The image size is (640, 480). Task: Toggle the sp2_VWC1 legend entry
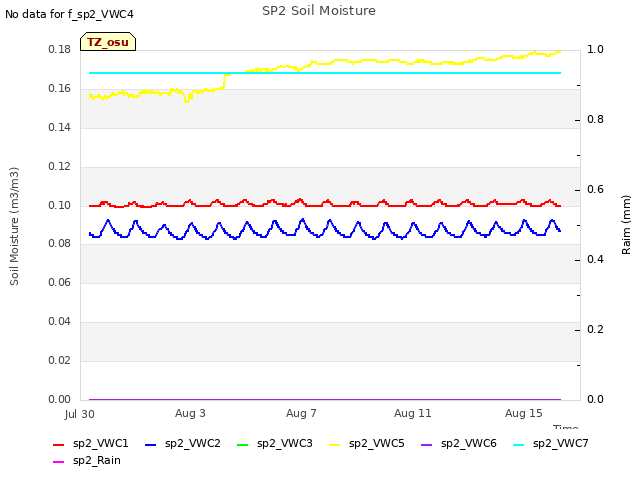[91, 444]
